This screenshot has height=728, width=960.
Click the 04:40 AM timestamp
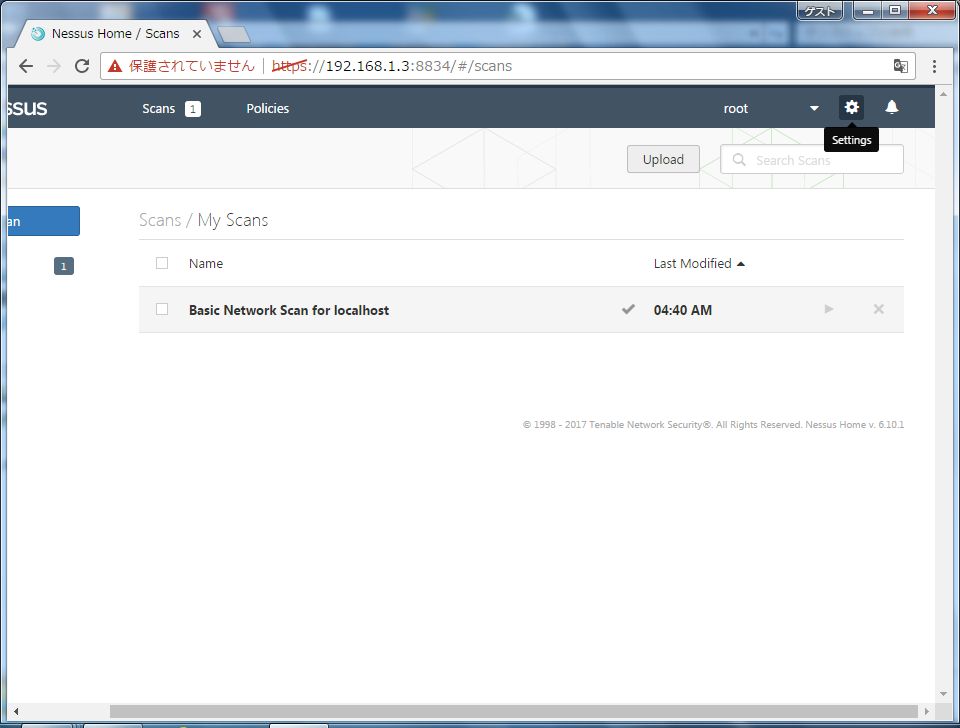(683, 310)
